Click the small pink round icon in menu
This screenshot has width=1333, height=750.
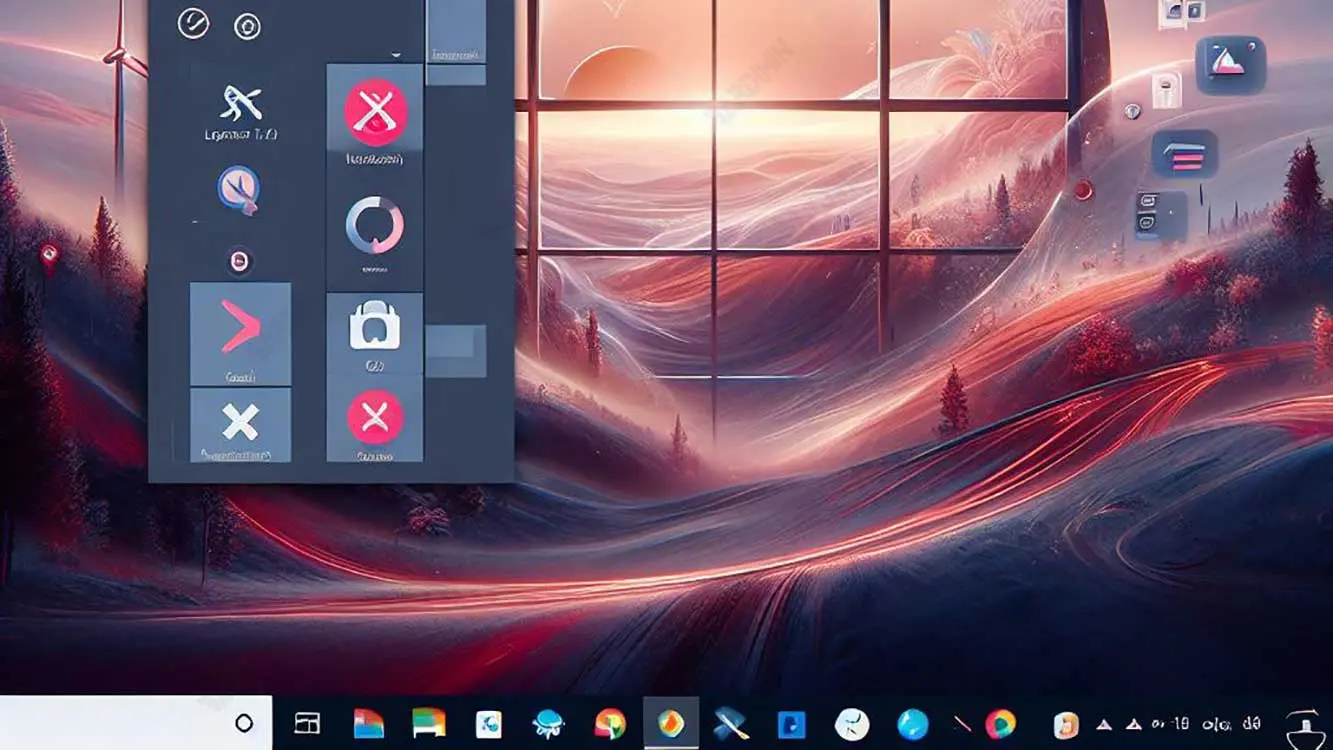[x=239, y=262]
